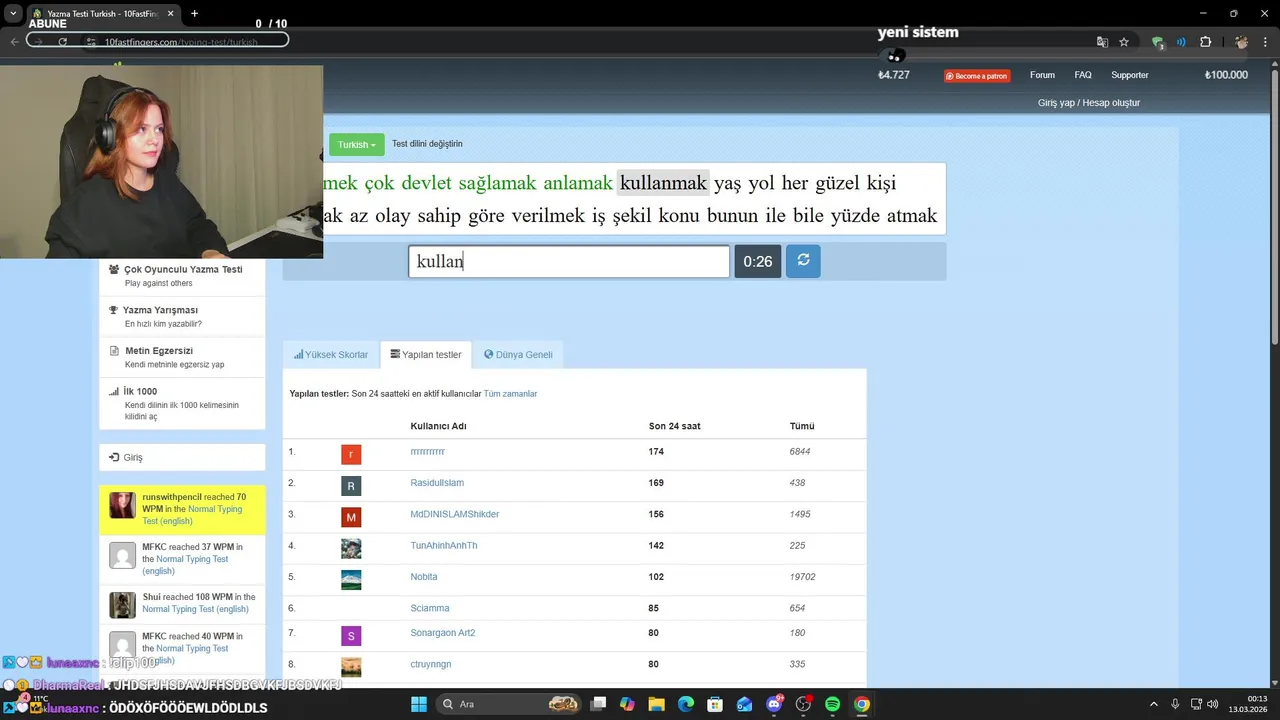This screenshot has height=720, width=1280.
Task: Click the clock and date in taskbar
Action: click(x=1248, y=704)
